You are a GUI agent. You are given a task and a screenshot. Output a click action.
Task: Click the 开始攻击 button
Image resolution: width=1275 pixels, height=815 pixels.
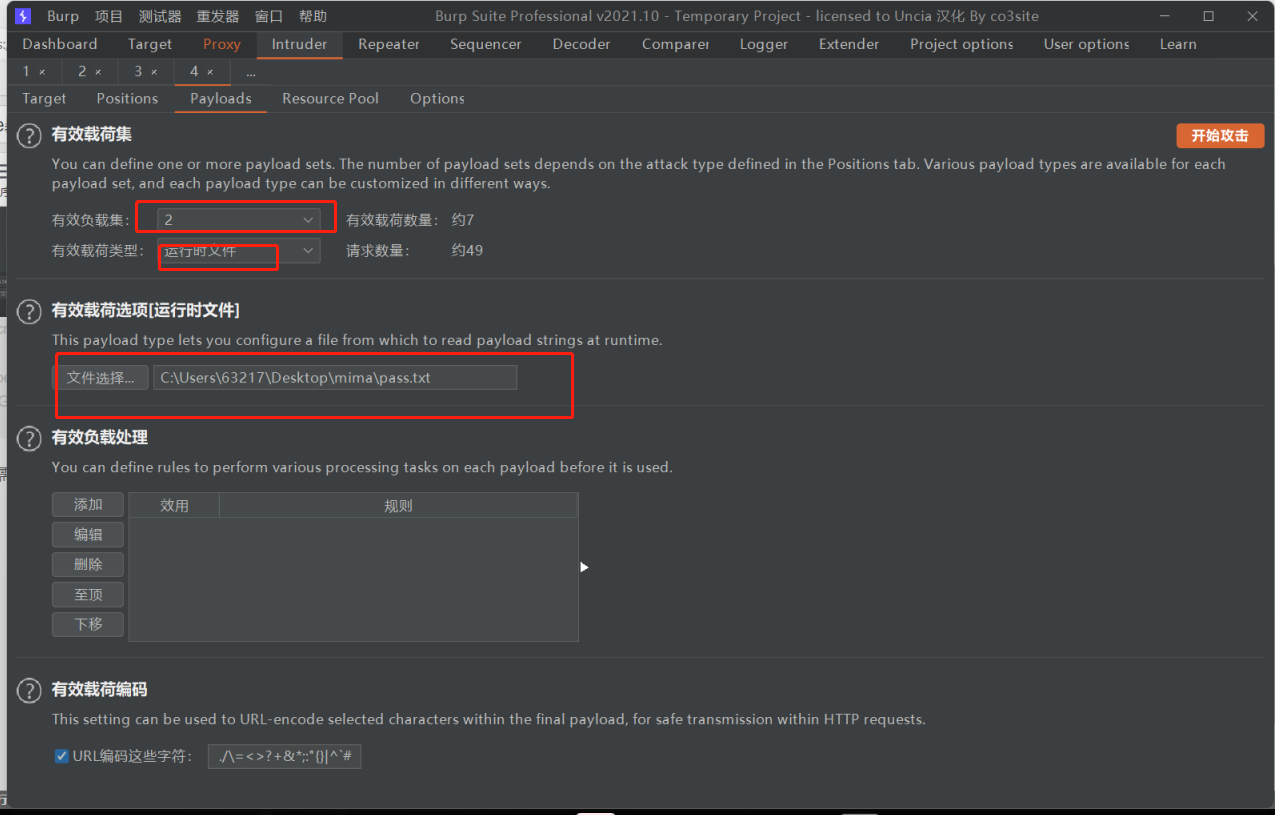[1220, 136]
